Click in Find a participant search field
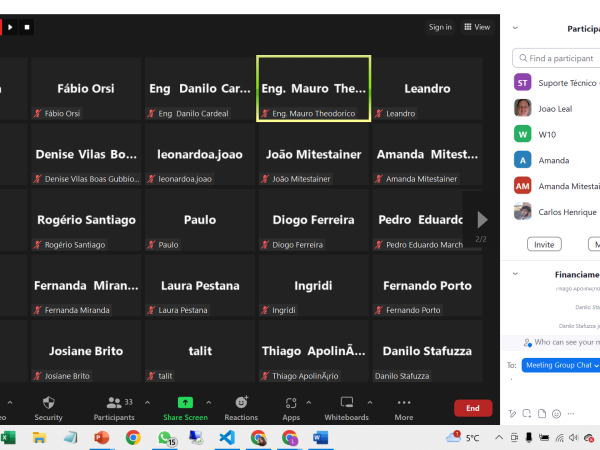 [x=556, y=58]
